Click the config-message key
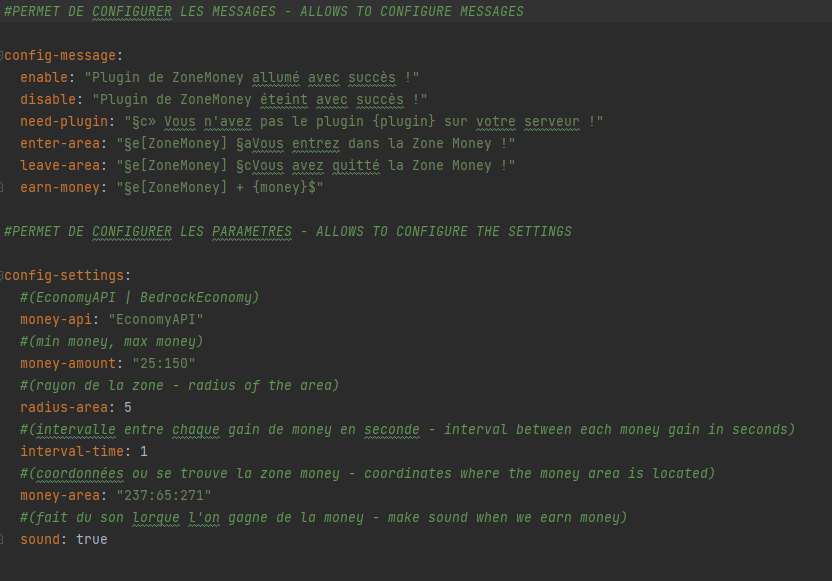This screenshot has width=832, height=581. pyautogui.click(x=62, y=55)
